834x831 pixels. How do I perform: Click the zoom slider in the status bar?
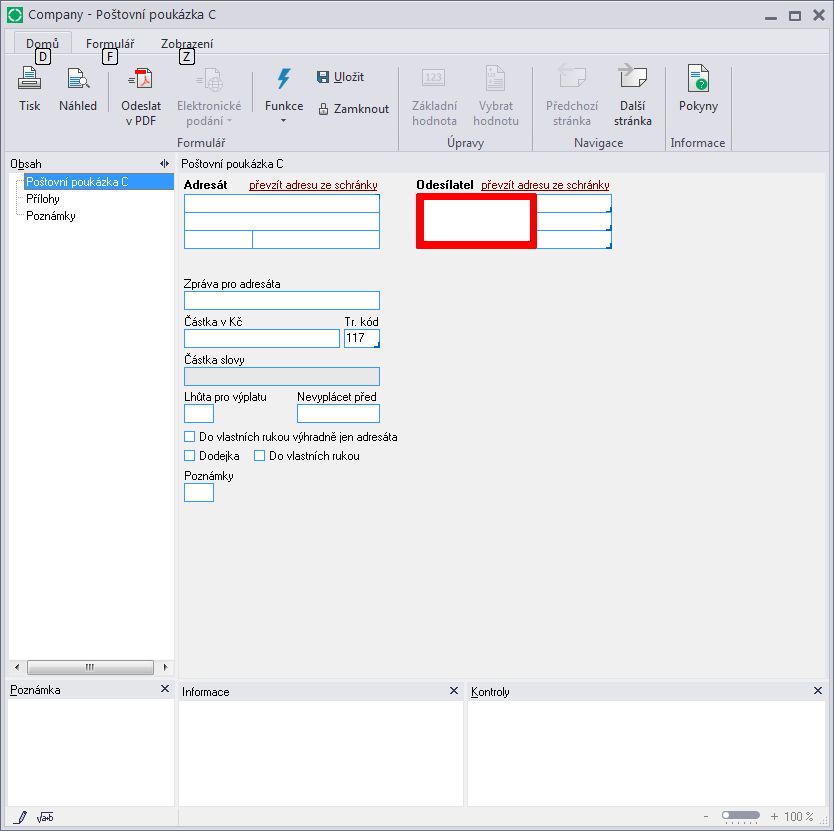point(740,816)
